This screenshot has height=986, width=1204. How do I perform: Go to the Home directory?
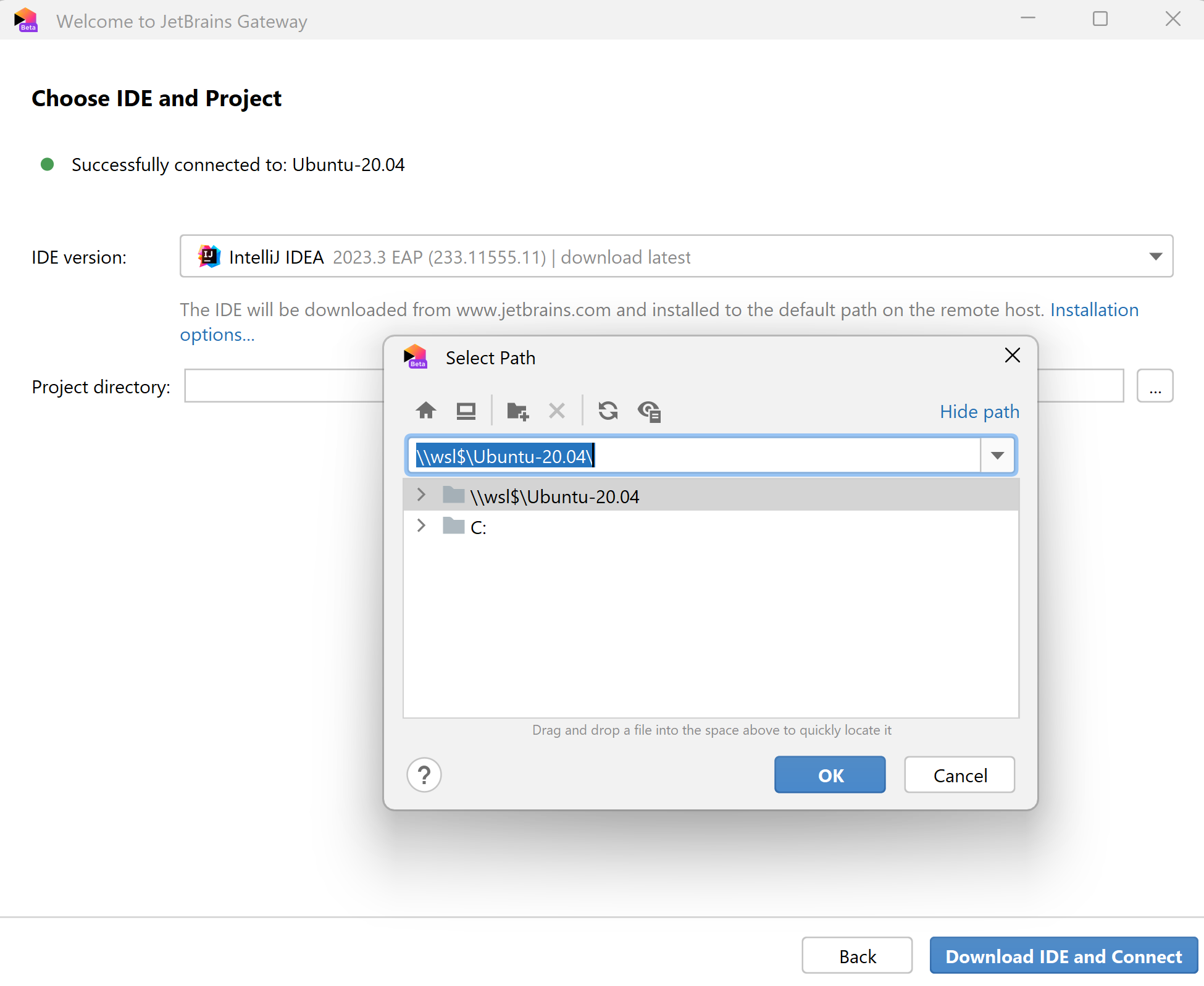pos(425,411)
